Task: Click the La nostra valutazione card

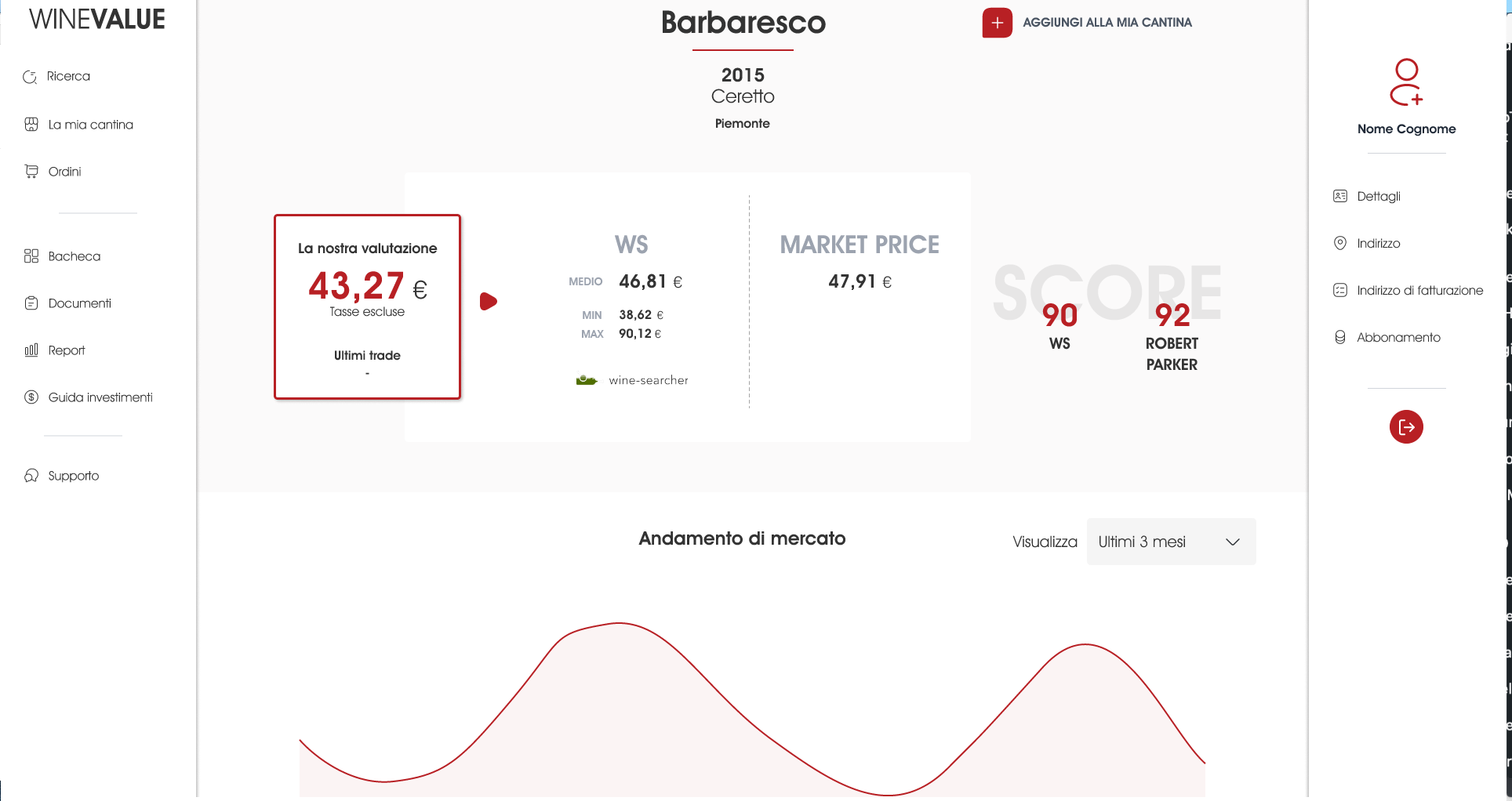Action: point(367,306)
